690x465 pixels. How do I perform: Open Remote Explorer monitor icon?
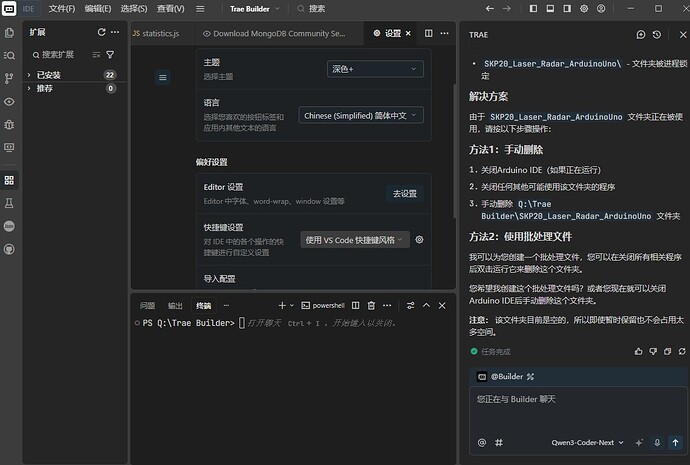point(9,147)
